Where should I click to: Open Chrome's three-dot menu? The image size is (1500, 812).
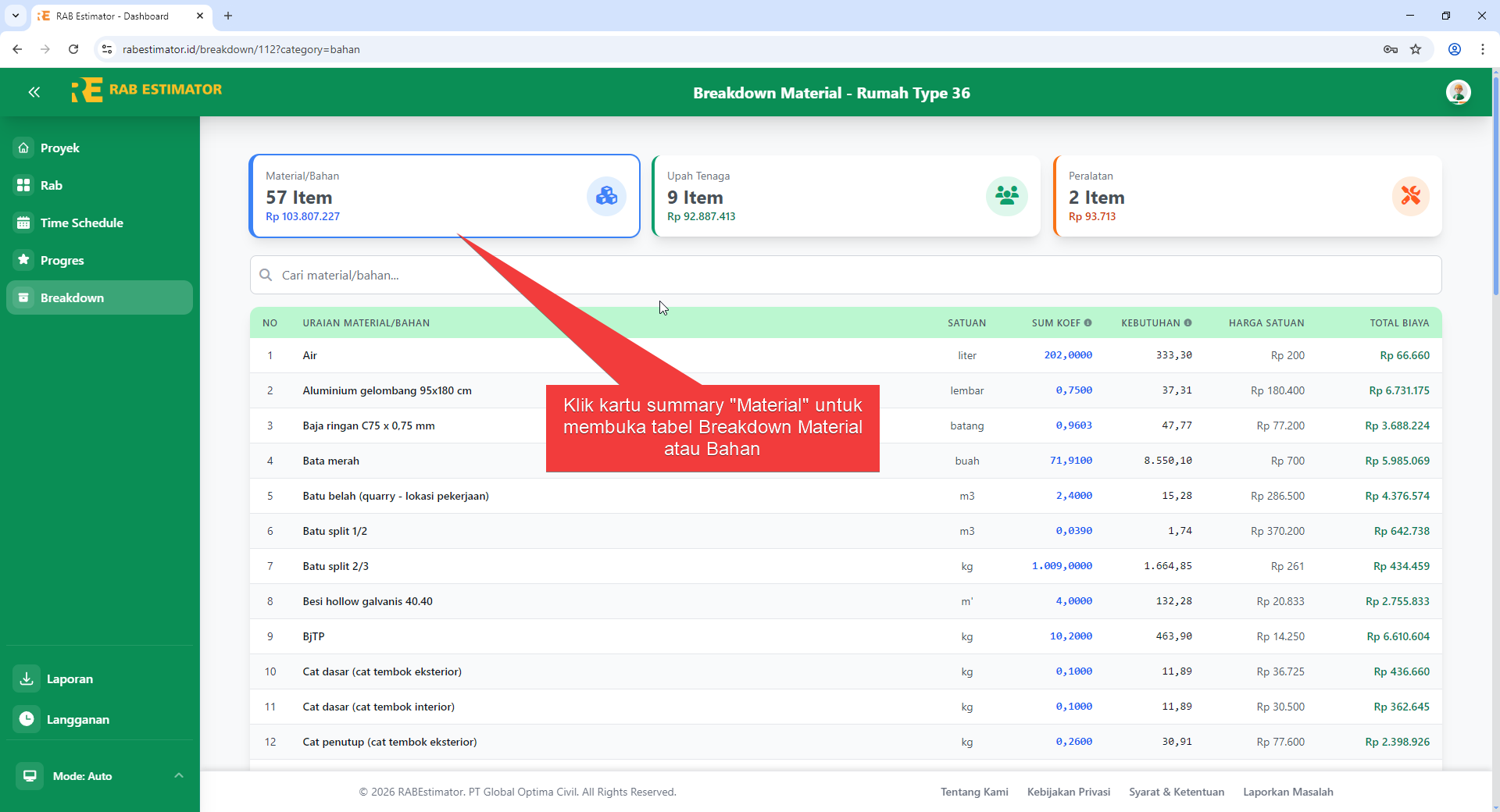click(1482, 49)
